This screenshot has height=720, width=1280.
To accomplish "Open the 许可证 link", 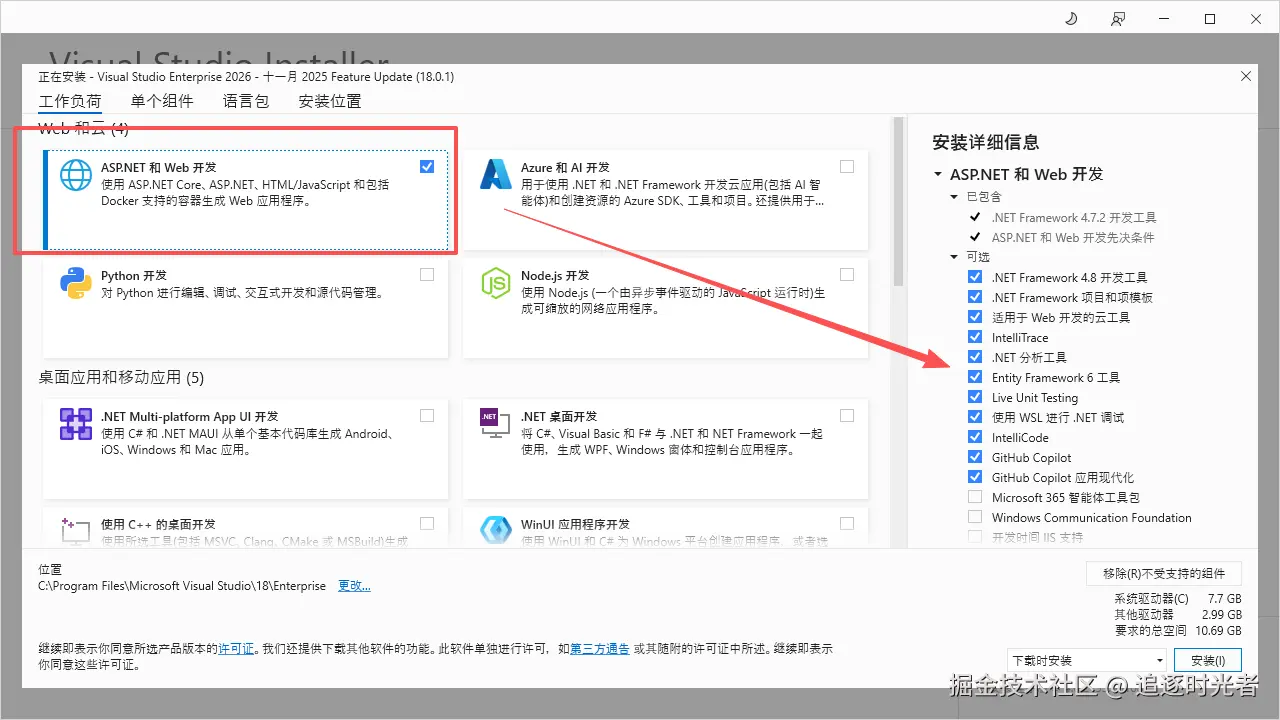I will click(236, 649).
